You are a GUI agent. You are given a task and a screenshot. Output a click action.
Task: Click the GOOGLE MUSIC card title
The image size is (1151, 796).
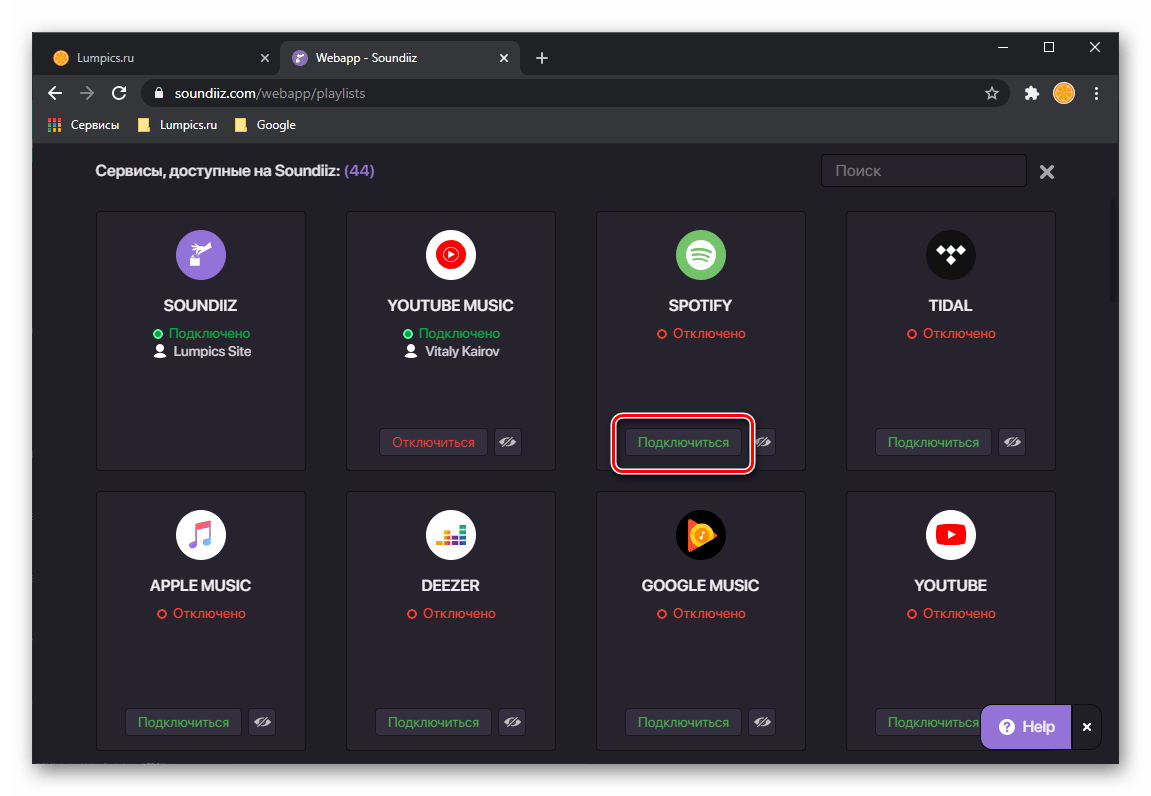pyautogui.click(x=700, y=585)
